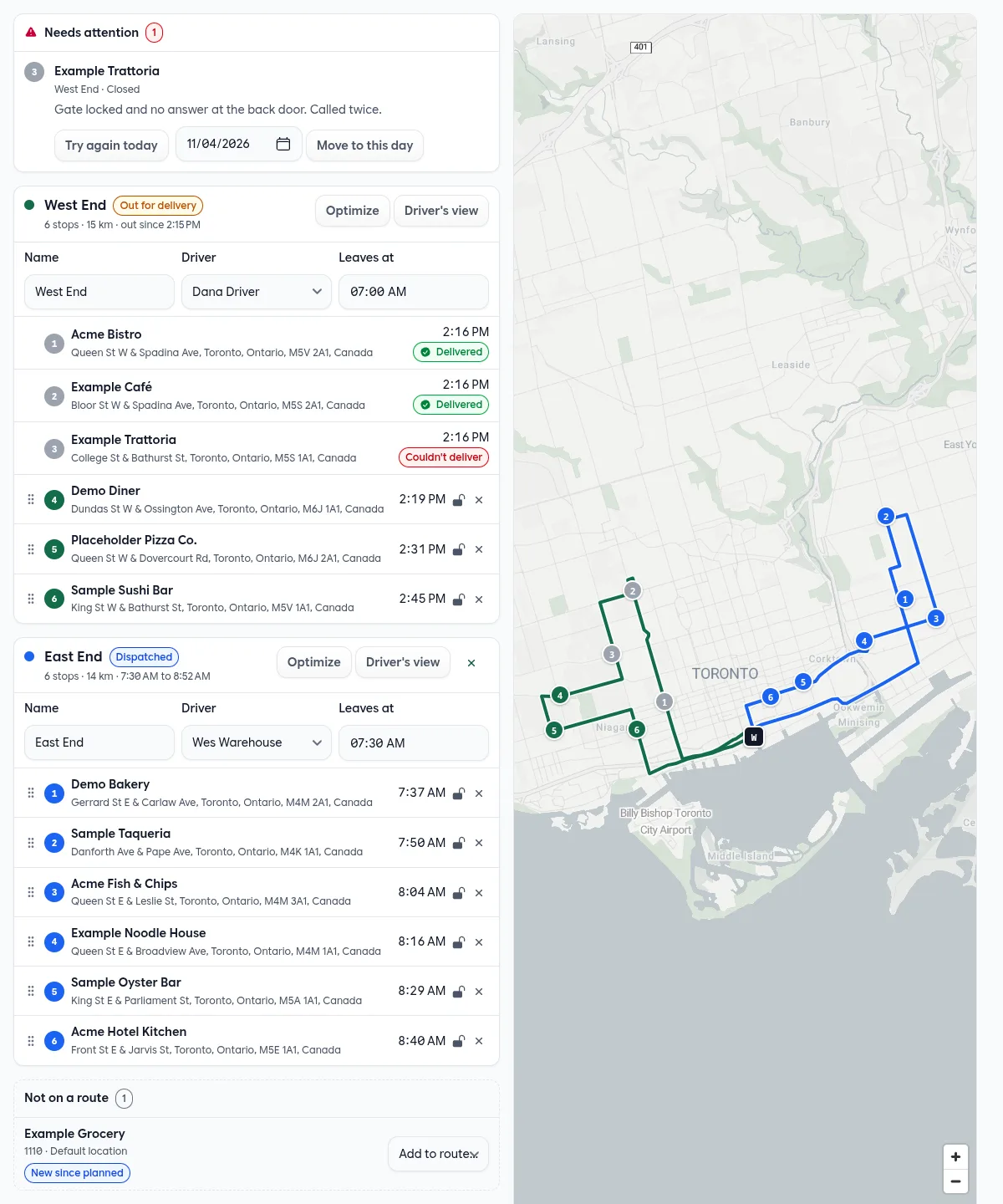The height and width of the screenshot is (1204, 1003).
Task: Toggle the lock icon for Sample Oyster Bar
Action: tap(459, 992)
